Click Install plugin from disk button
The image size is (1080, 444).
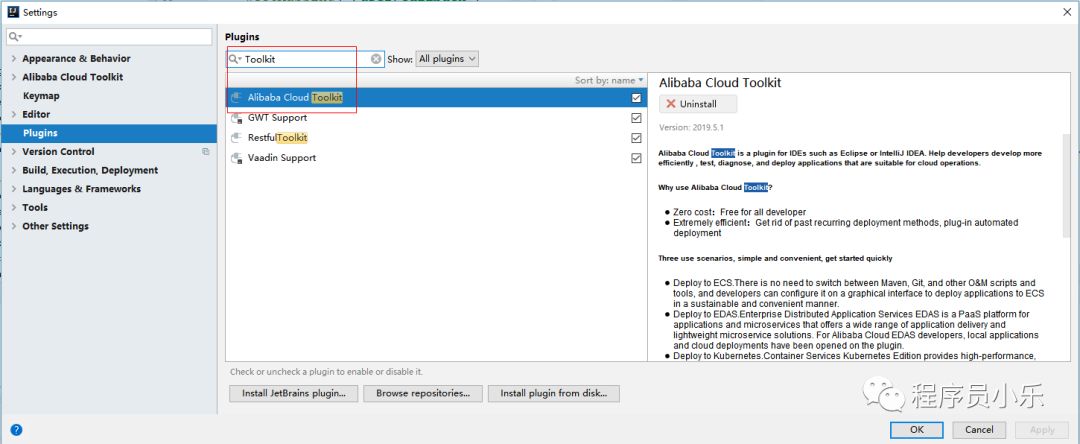click(554, 393)
